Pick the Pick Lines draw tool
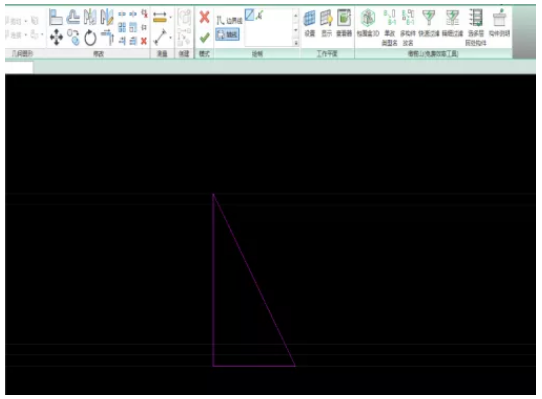The height and width of the screenshot is (399, 542). click(260, 15)
